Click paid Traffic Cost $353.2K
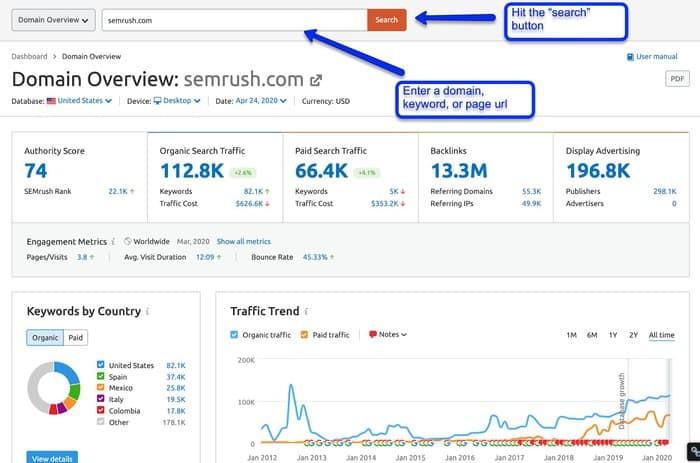 click(385, 204)
